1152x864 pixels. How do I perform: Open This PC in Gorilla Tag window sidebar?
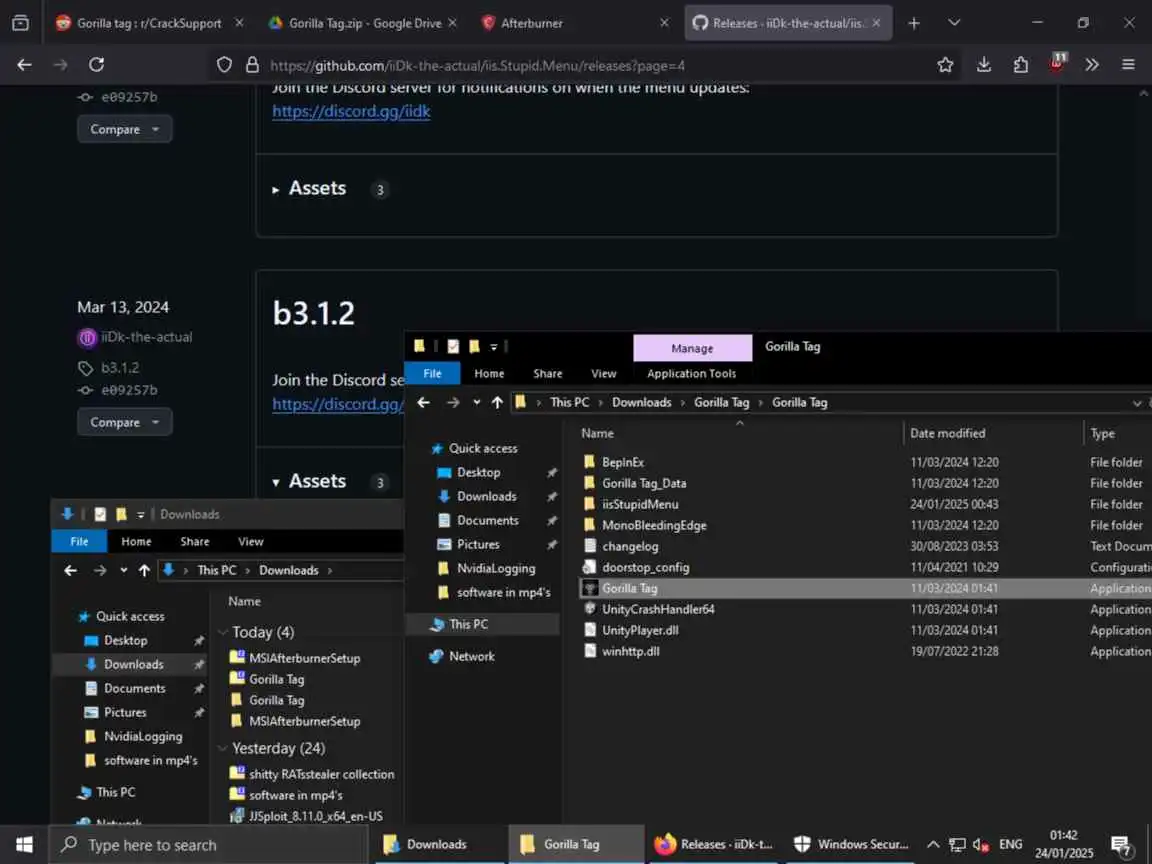tap(468, 624)
